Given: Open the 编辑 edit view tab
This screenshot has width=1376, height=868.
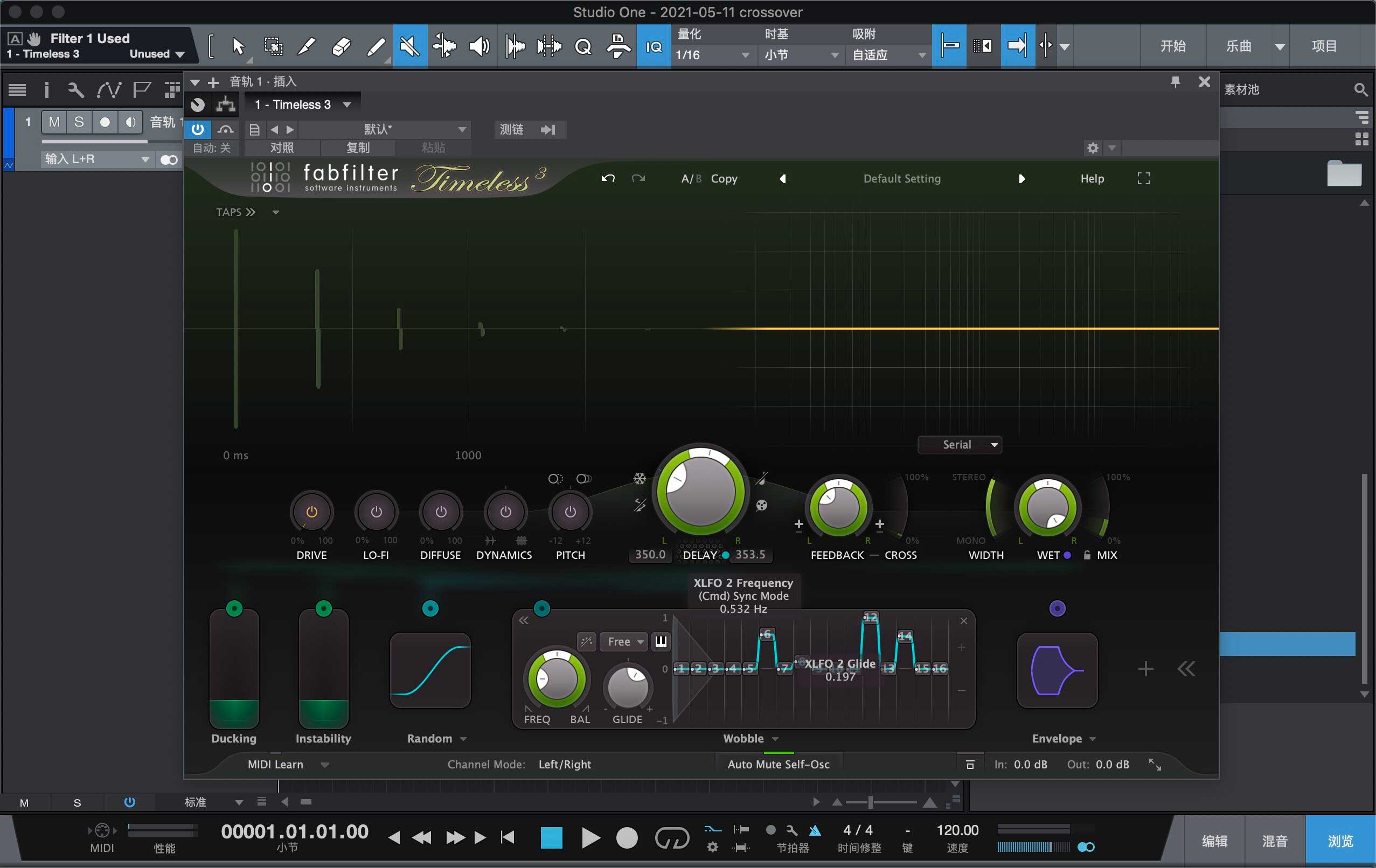Looking at the screenshot, I should pos(1214,841).
